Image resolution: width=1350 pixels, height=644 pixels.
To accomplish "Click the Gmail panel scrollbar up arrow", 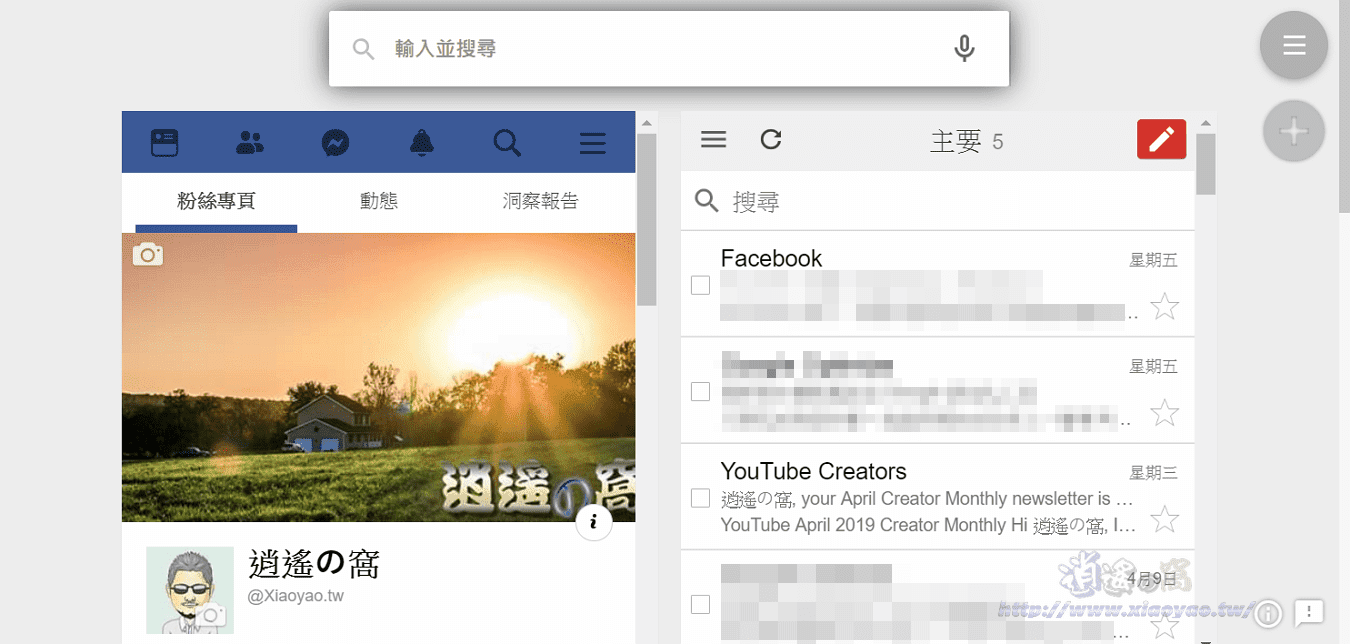I will [x=1206, y=123].
